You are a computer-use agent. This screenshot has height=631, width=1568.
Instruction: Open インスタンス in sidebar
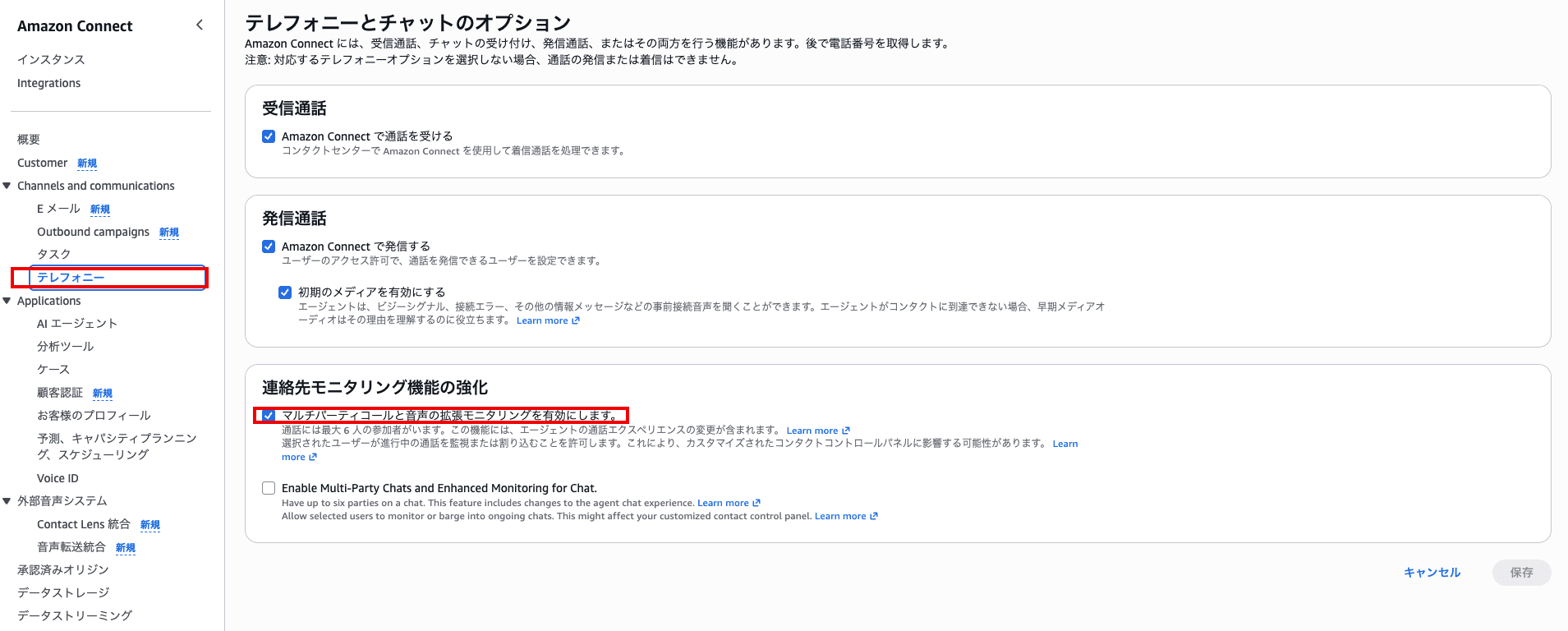[51, 59]
